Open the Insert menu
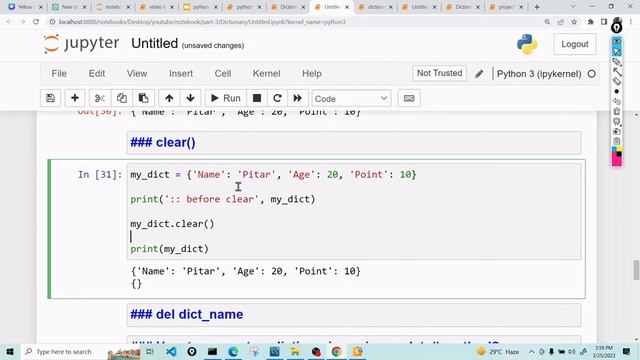The height and width of the screenshot is (360, 640). (x=181, y=73)
